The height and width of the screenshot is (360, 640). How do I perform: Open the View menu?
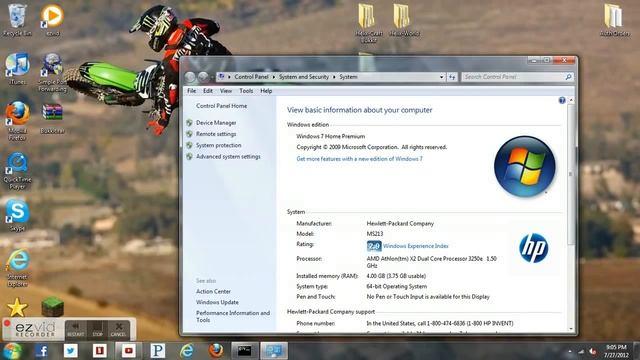226,91
